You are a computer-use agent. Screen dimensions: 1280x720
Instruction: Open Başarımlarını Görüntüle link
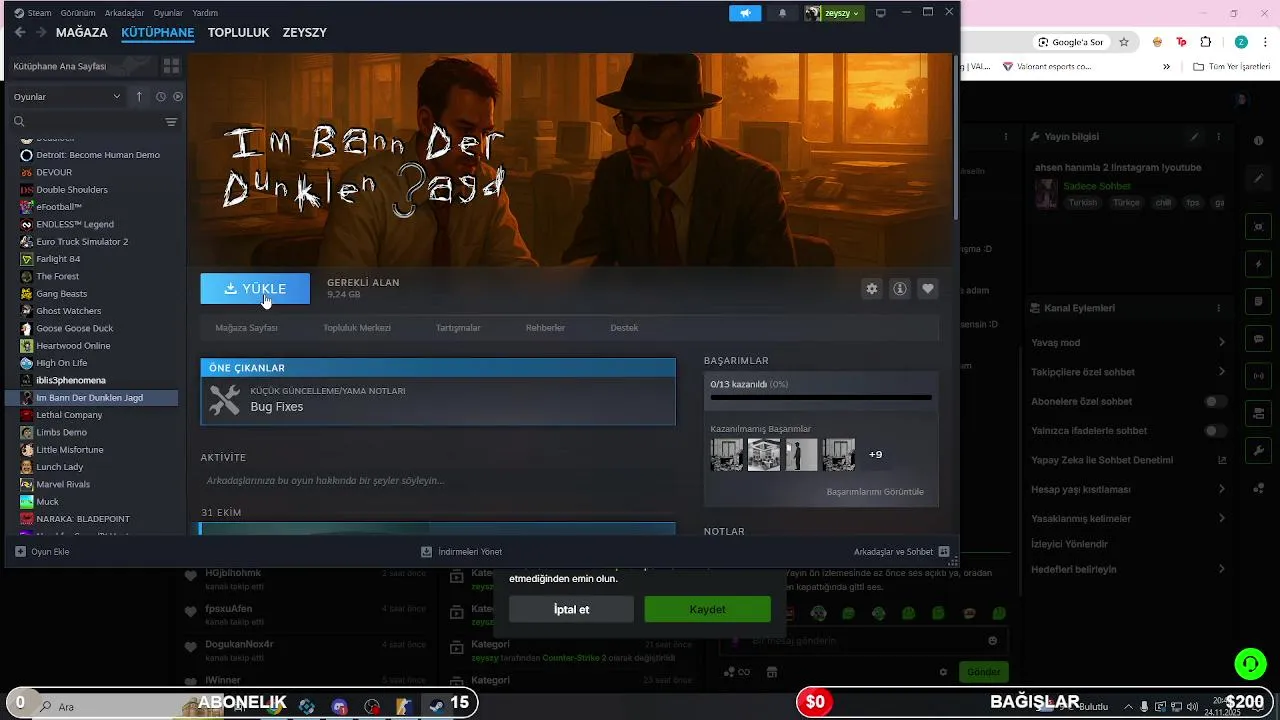(x=875, y=492)
